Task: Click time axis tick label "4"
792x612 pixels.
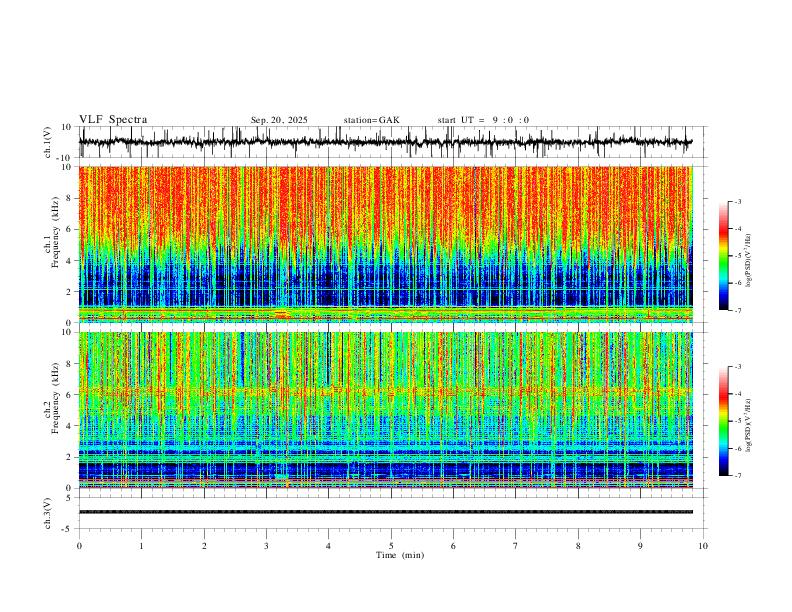Action: [x=328, y=546]
